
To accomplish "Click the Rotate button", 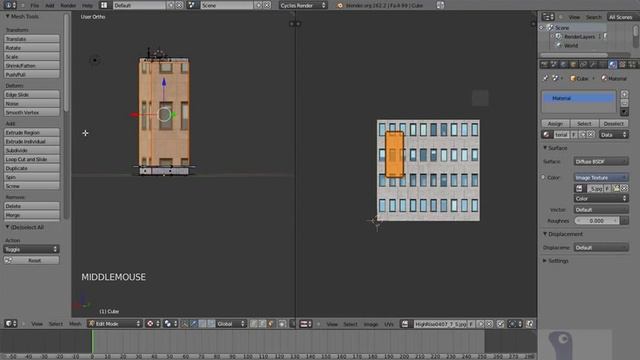I will tap(31, 48).
